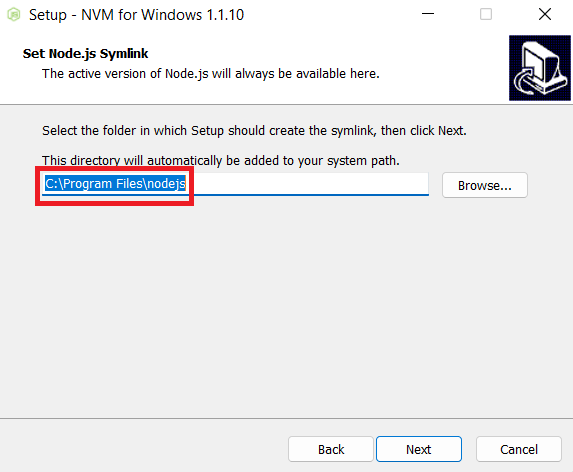Click the blank grey area of the wizard page
Screen dimensions: 573x472
point(286,311)
